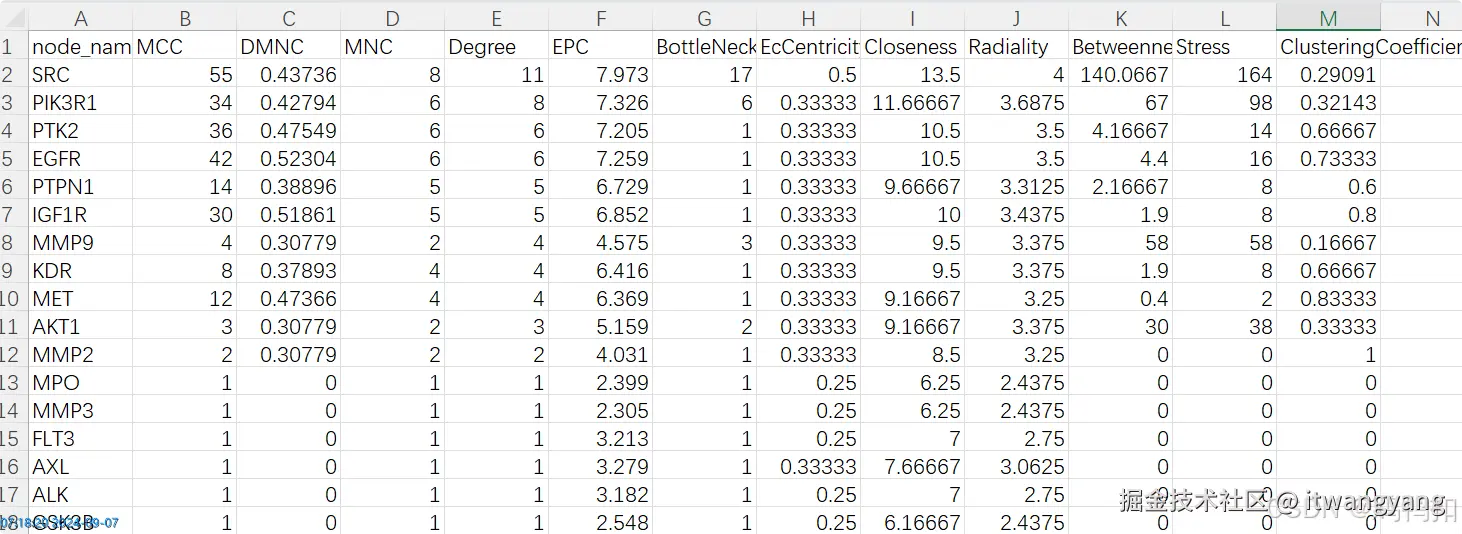This screenshot has width=1462, height=534.
Task: Select column F header above EPC
Action: point(600,18)
